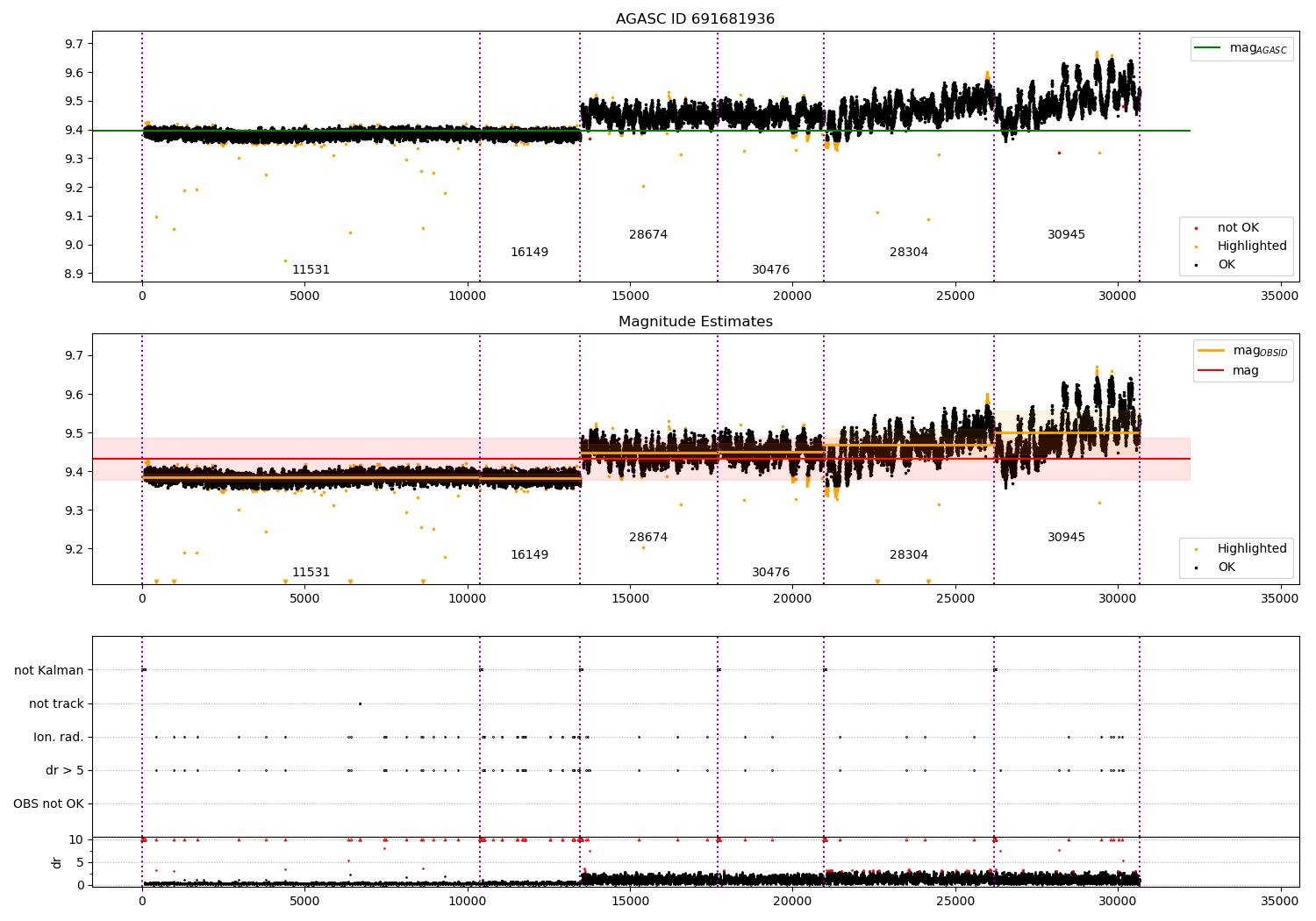Click the 'Ion. rad.' y-axis label
The image size is (1316, 921).
pos(59,738)
